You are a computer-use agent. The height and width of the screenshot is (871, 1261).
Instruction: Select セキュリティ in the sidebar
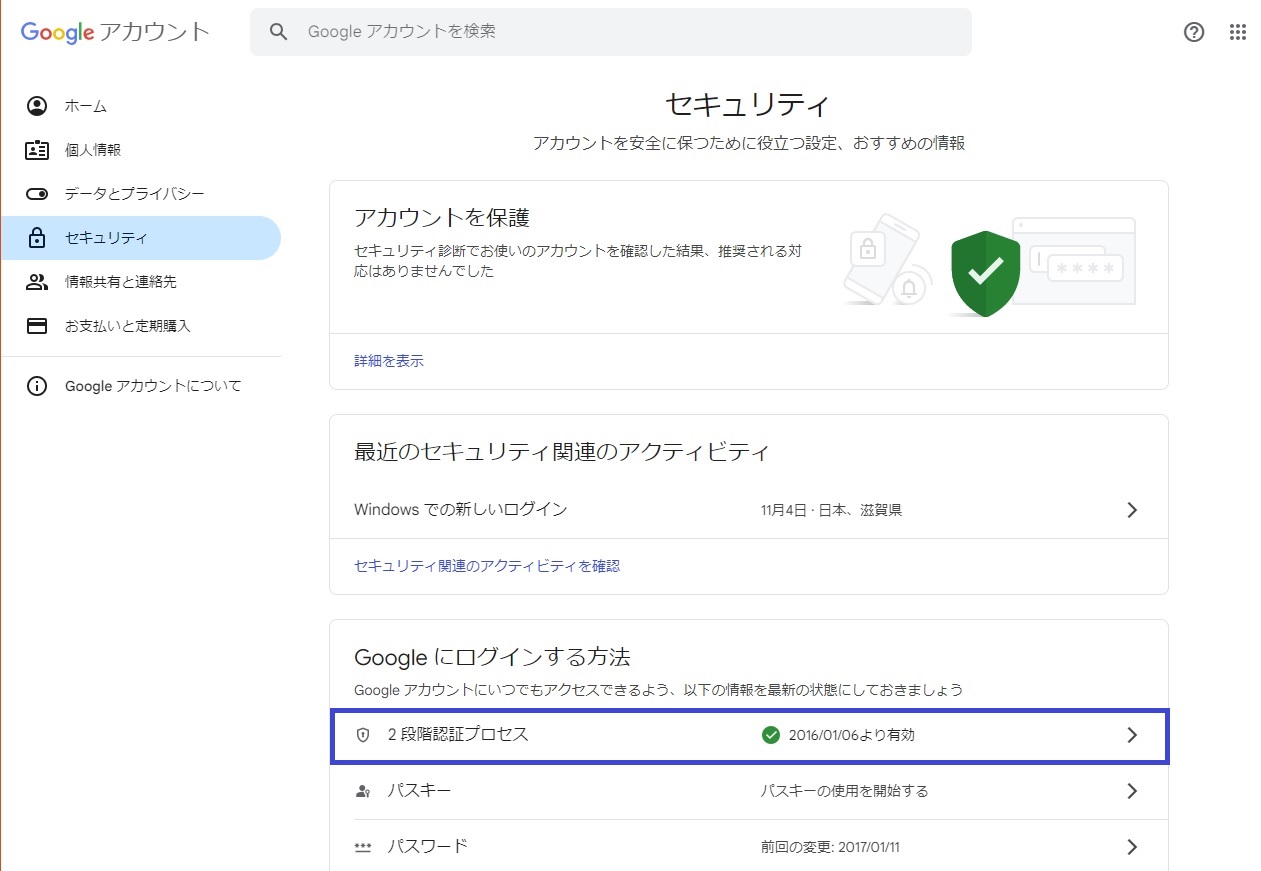106,238
